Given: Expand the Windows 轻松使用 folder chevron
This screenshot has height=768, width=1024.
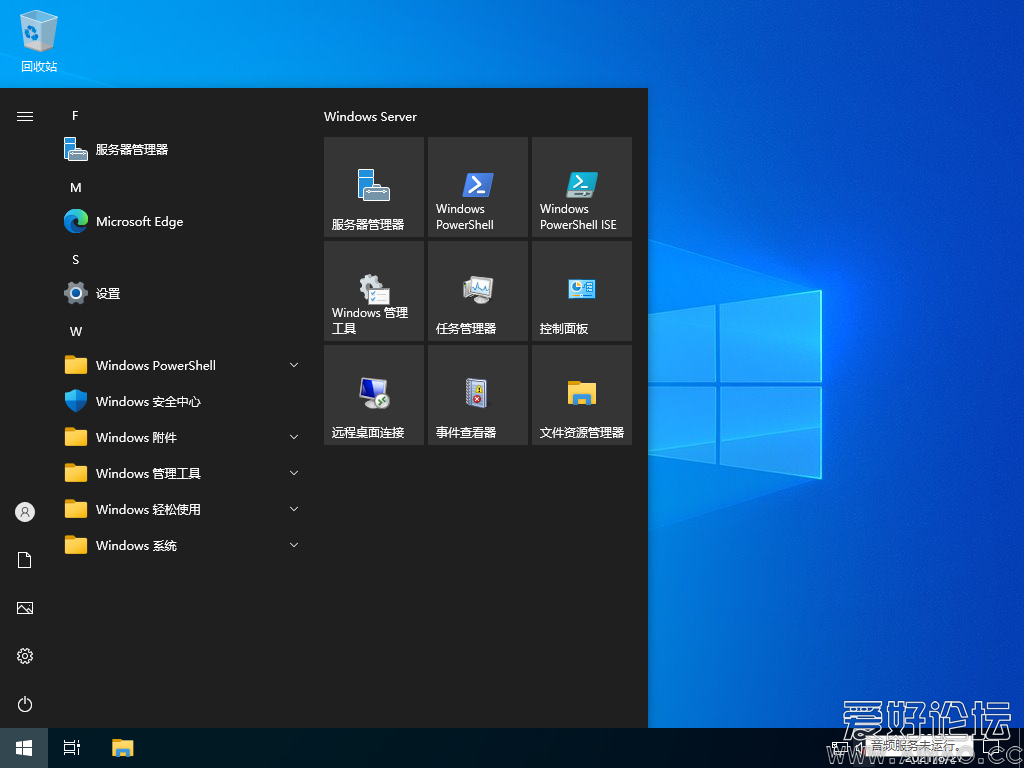Looking at the screenshot, I should (294, 509).
